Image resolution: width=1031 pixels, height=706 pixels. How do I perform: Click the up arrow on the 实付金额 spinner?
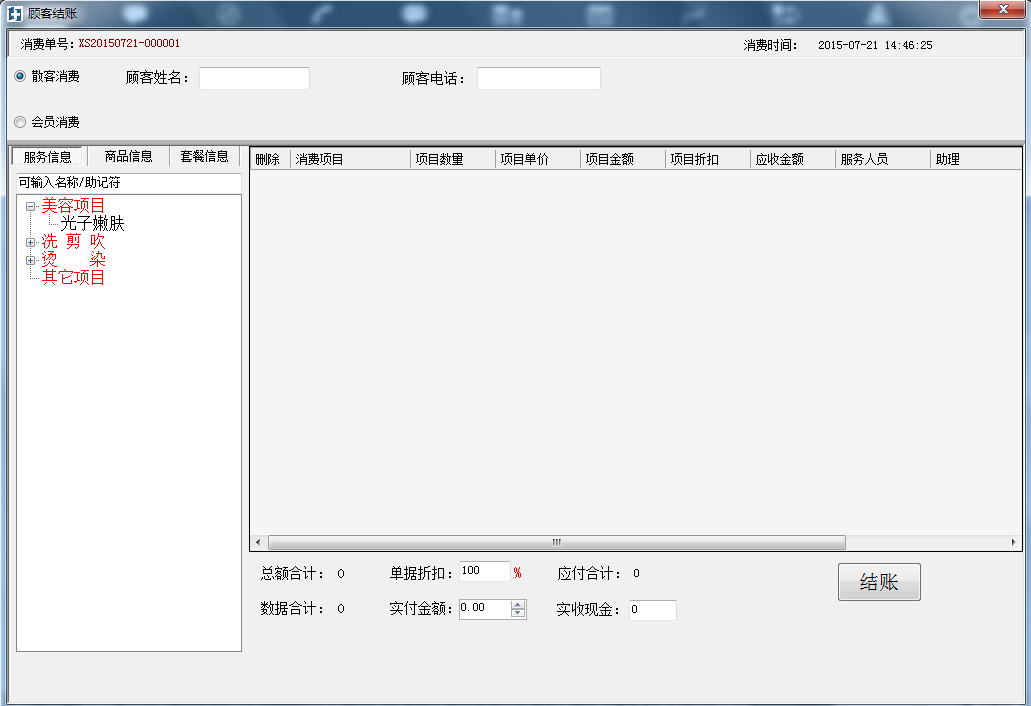tap(520, 604)
